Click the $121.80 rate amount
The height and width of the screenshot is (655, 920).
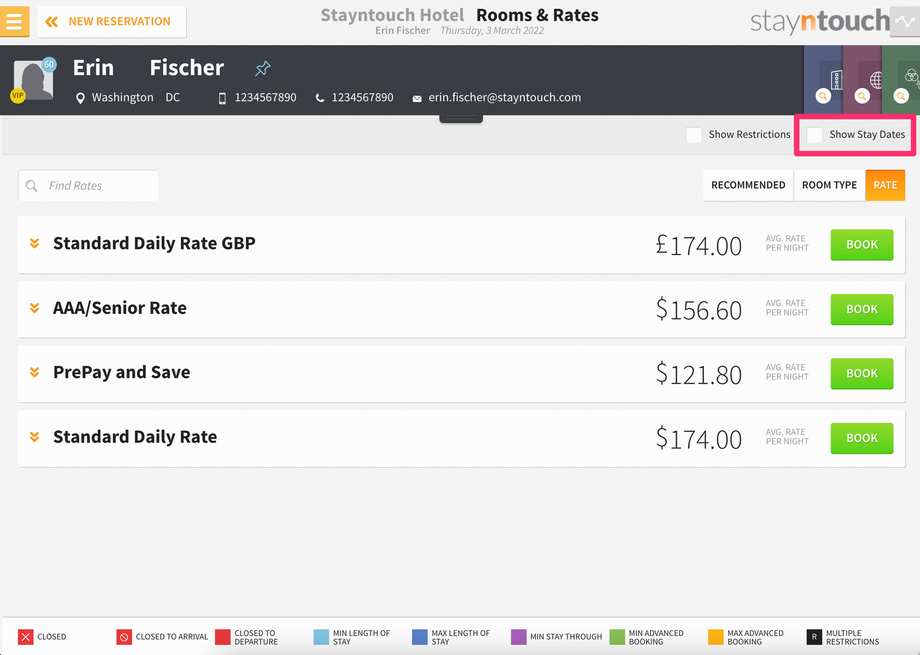click(699, 374)
